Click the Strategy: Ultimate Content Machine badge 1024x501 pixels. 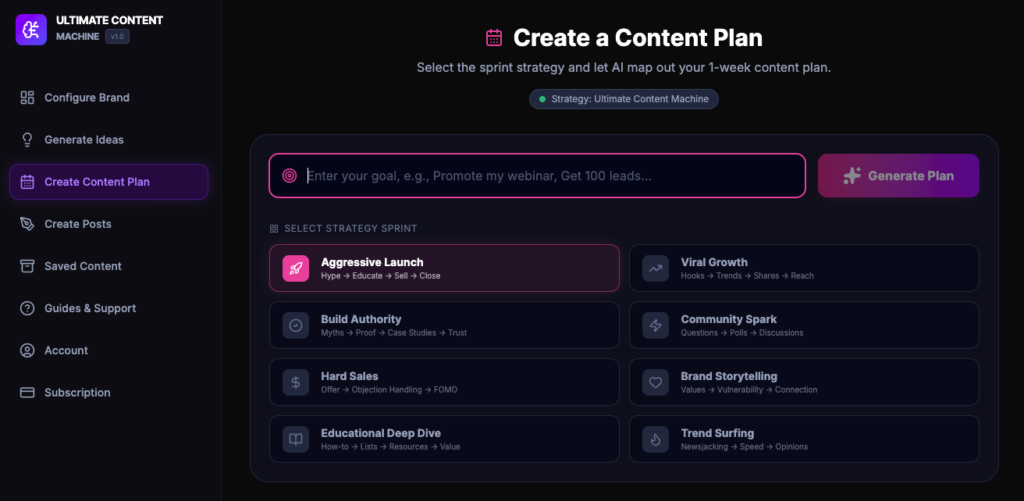[x=624, y=99]
